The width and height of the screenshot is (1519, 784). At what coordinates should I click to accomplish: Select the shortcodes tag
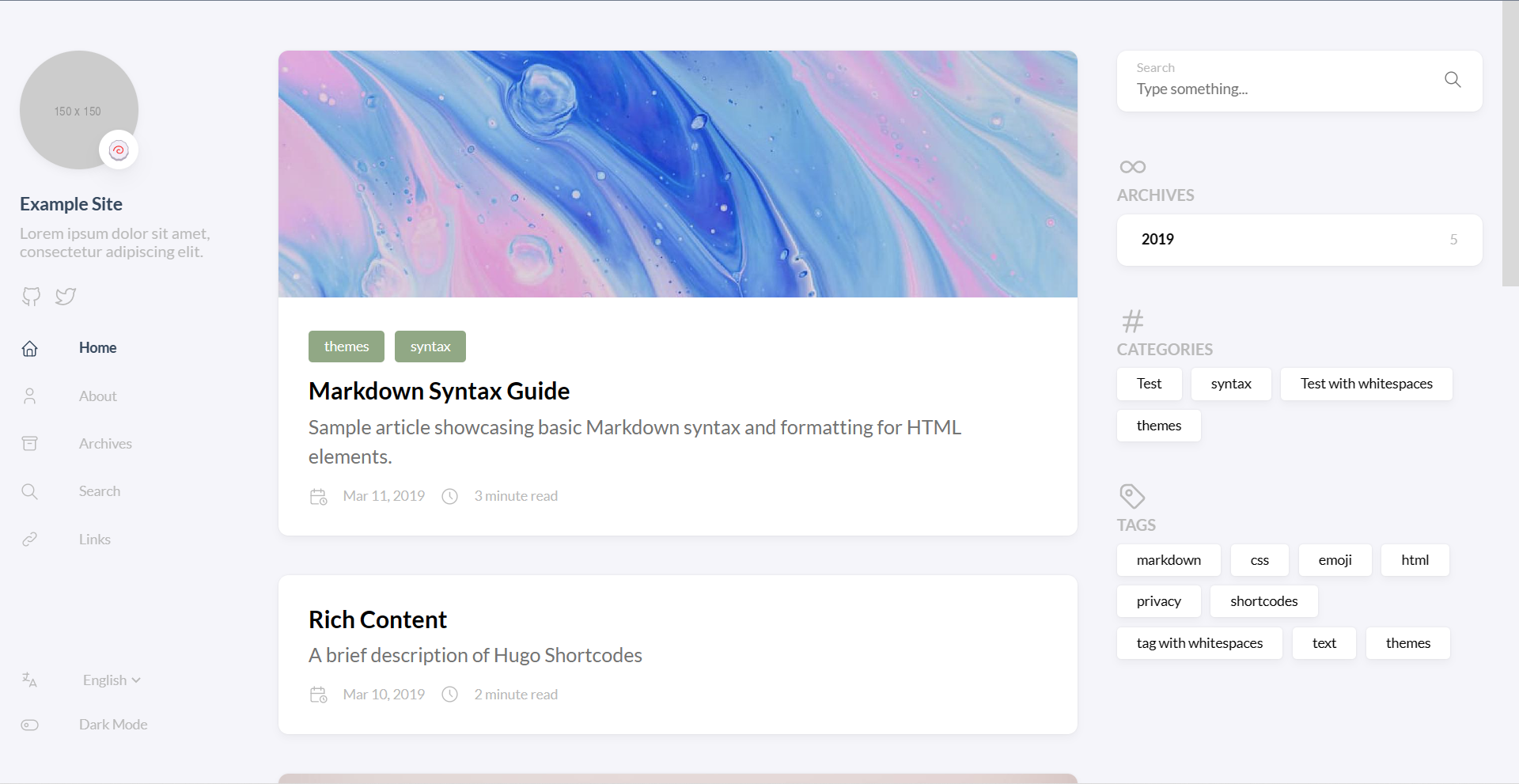point(1263,601)
